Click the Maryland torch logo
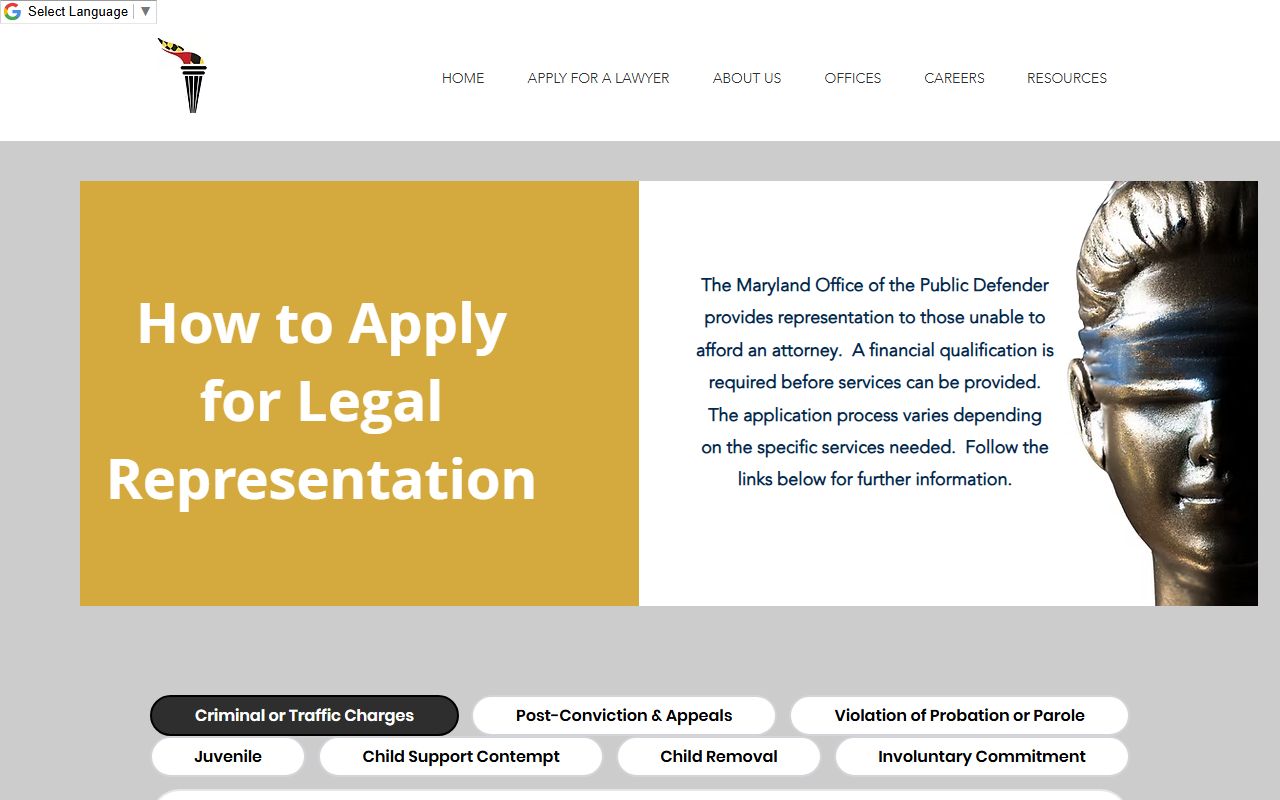The width and height of the screenshot is (1280, 800). pyautogui.click(x=183, y=75)
